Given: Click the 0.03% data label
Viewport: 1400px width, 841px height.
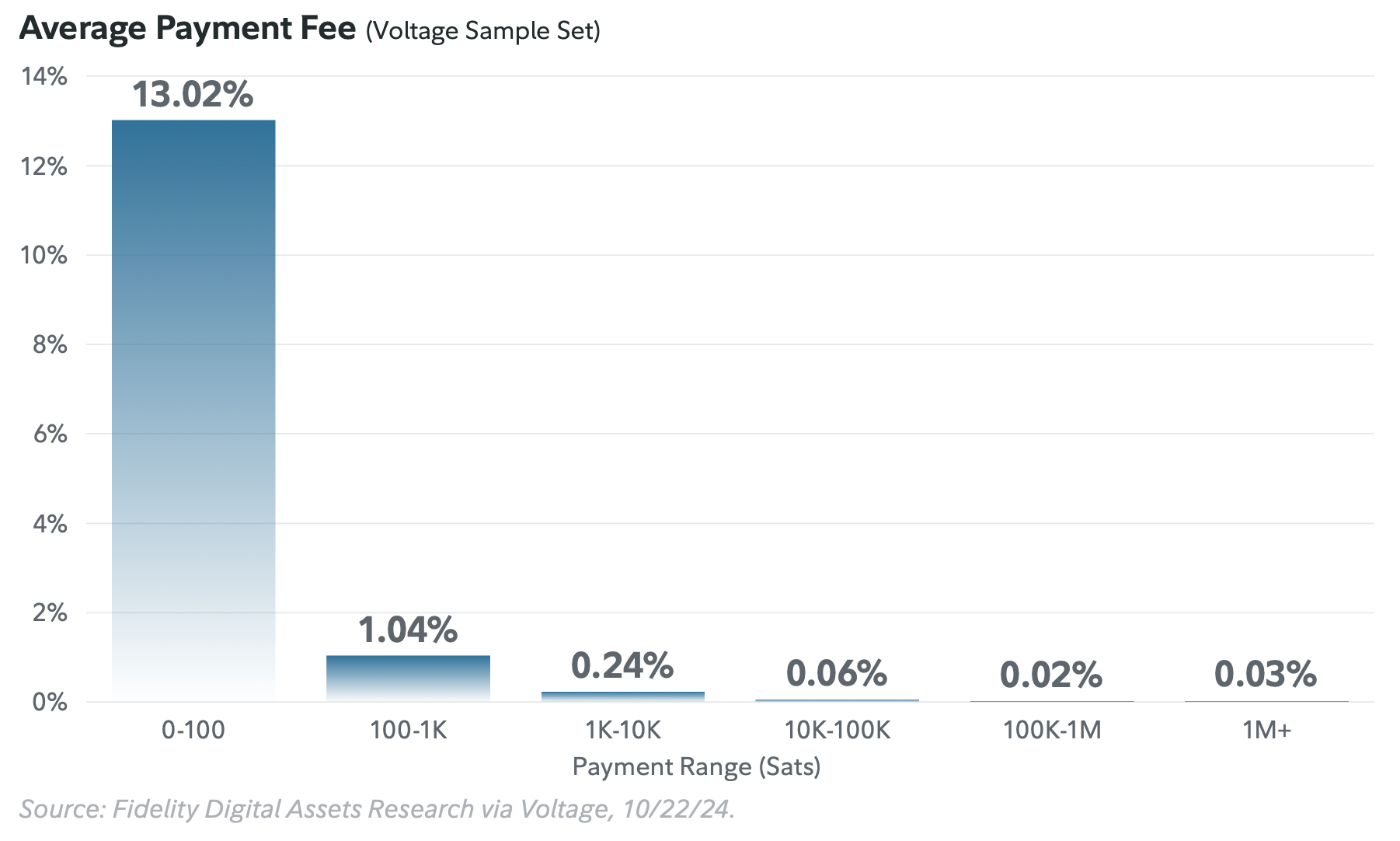Looking at the screenshot, I should (x=1266, y=674).
